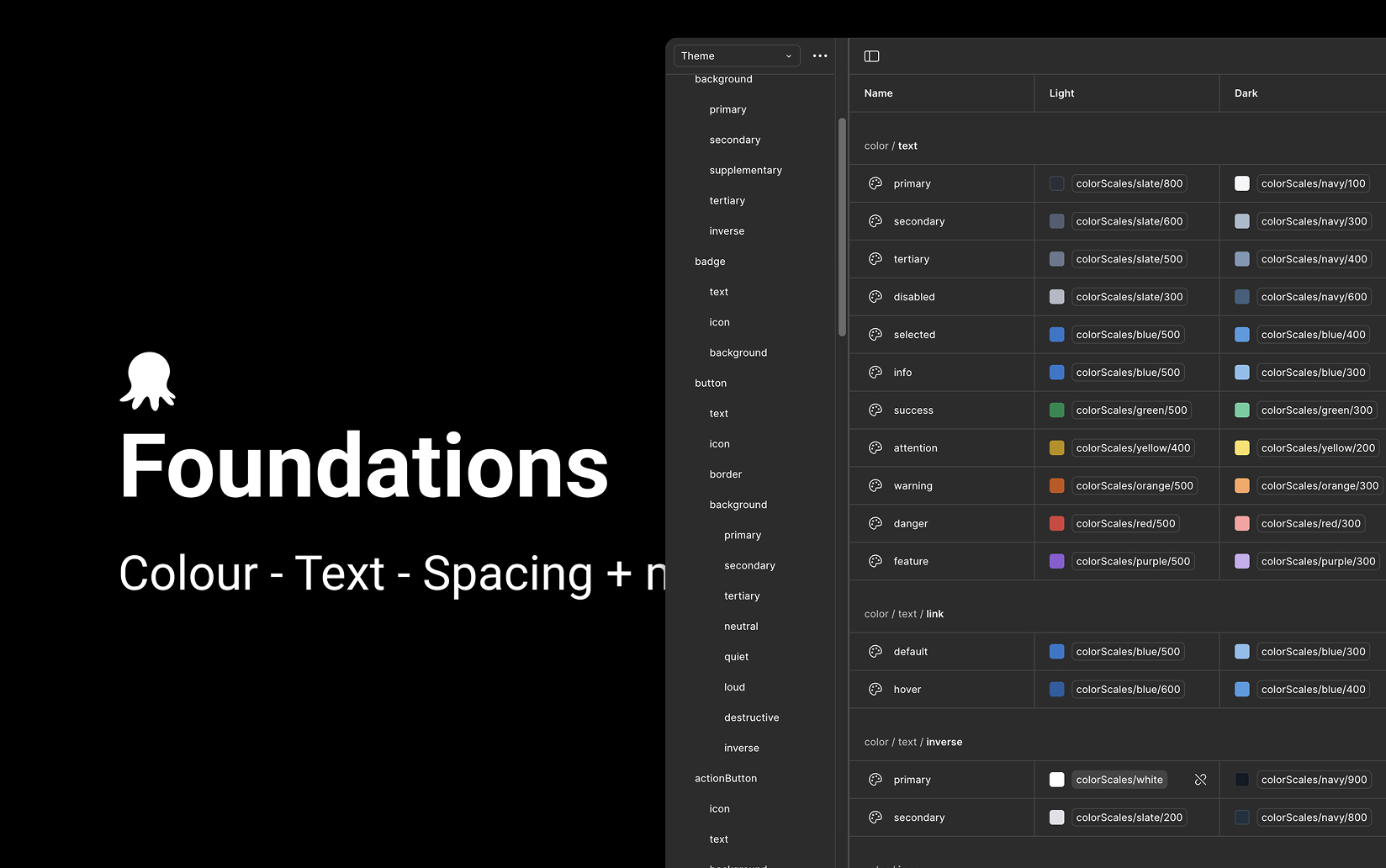Click the color / text group heading
The width and height of the screenshot is (1386, 868).
[x=891, y=146]
